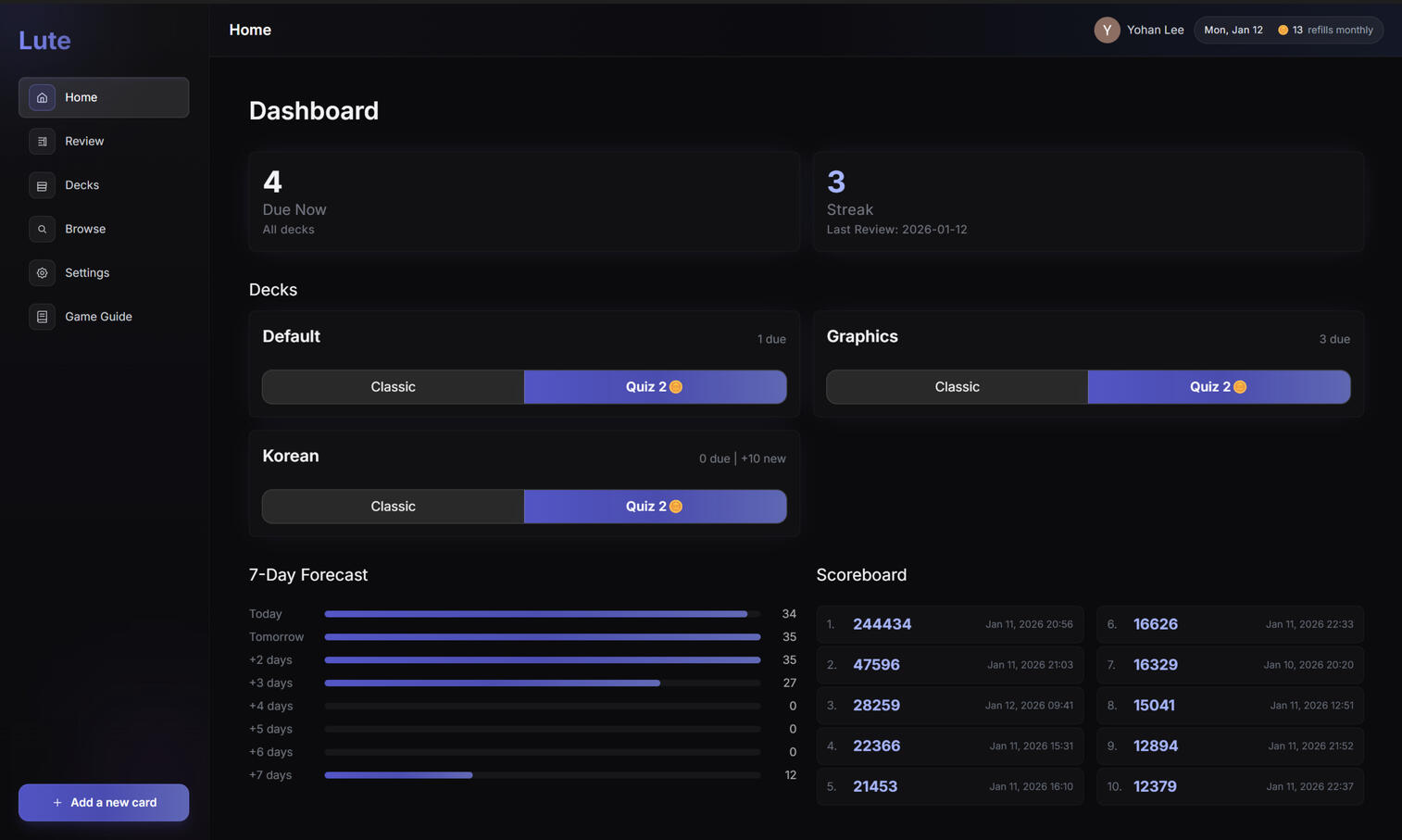
Task: Start Quiz 2 for the Default deck
Action: [655, 386]
